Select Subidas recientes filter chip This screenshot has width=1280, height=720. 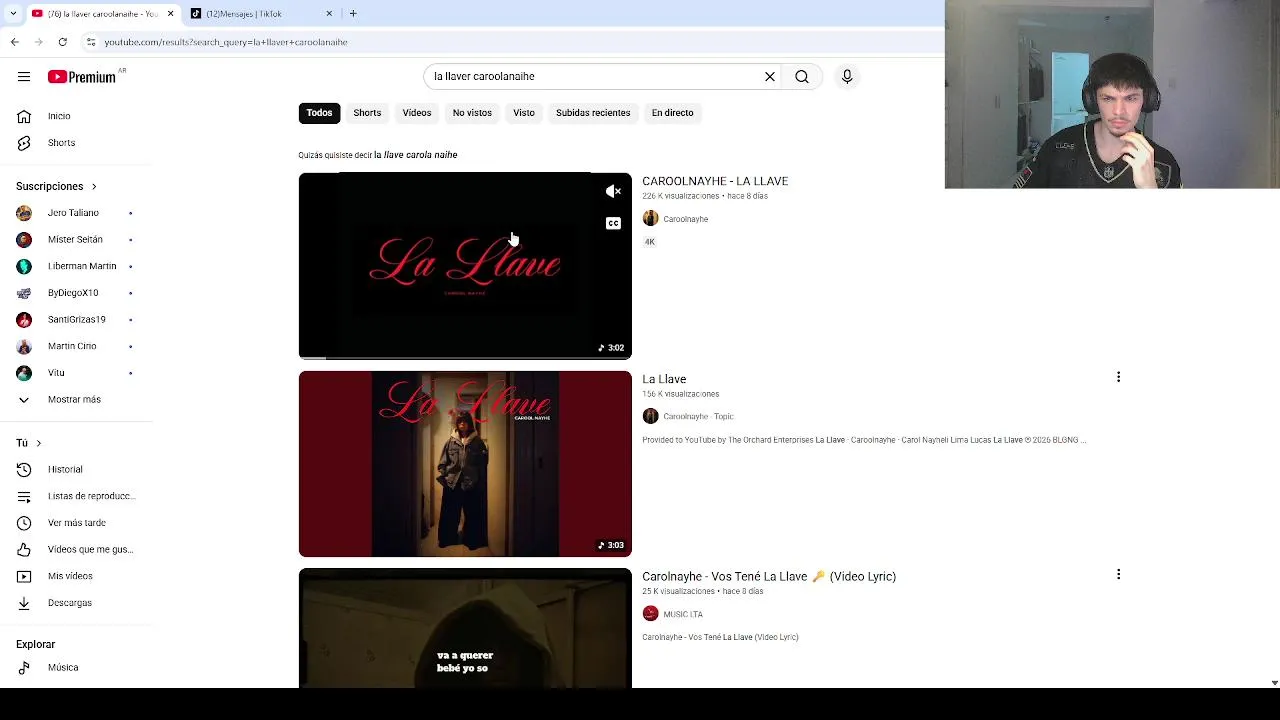pyautogui.click(x=593, y=113)
